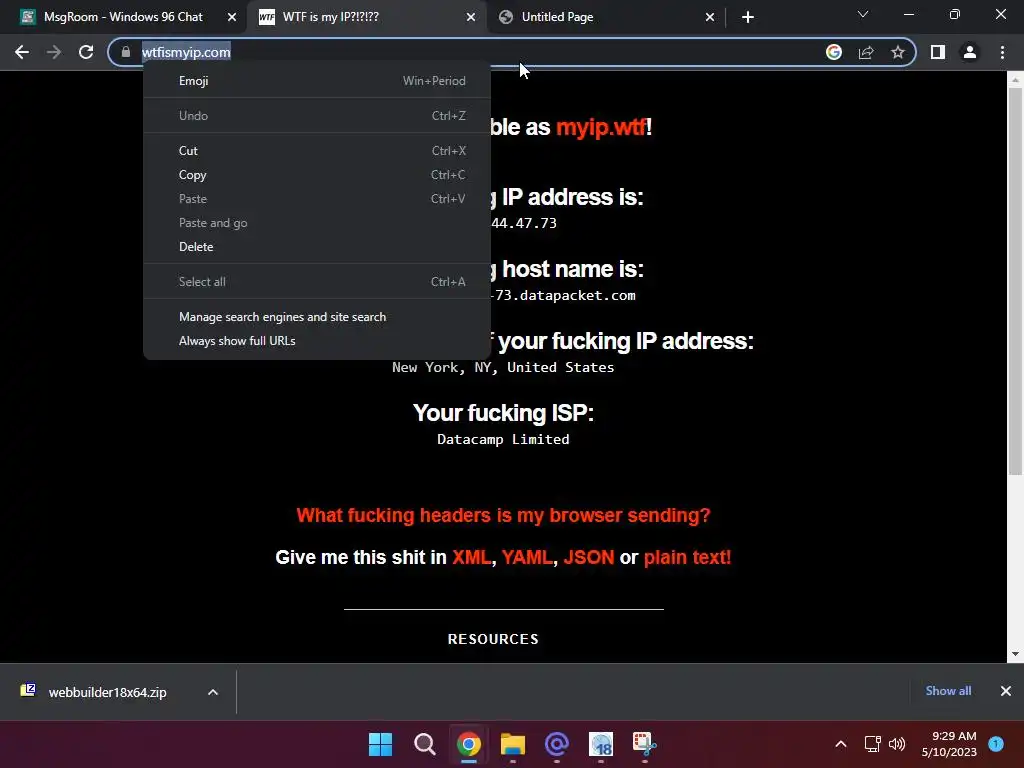This screenshot has height=768, width=1024.
Task: Select Manage search engines and site search
Action: pos(317,317)
